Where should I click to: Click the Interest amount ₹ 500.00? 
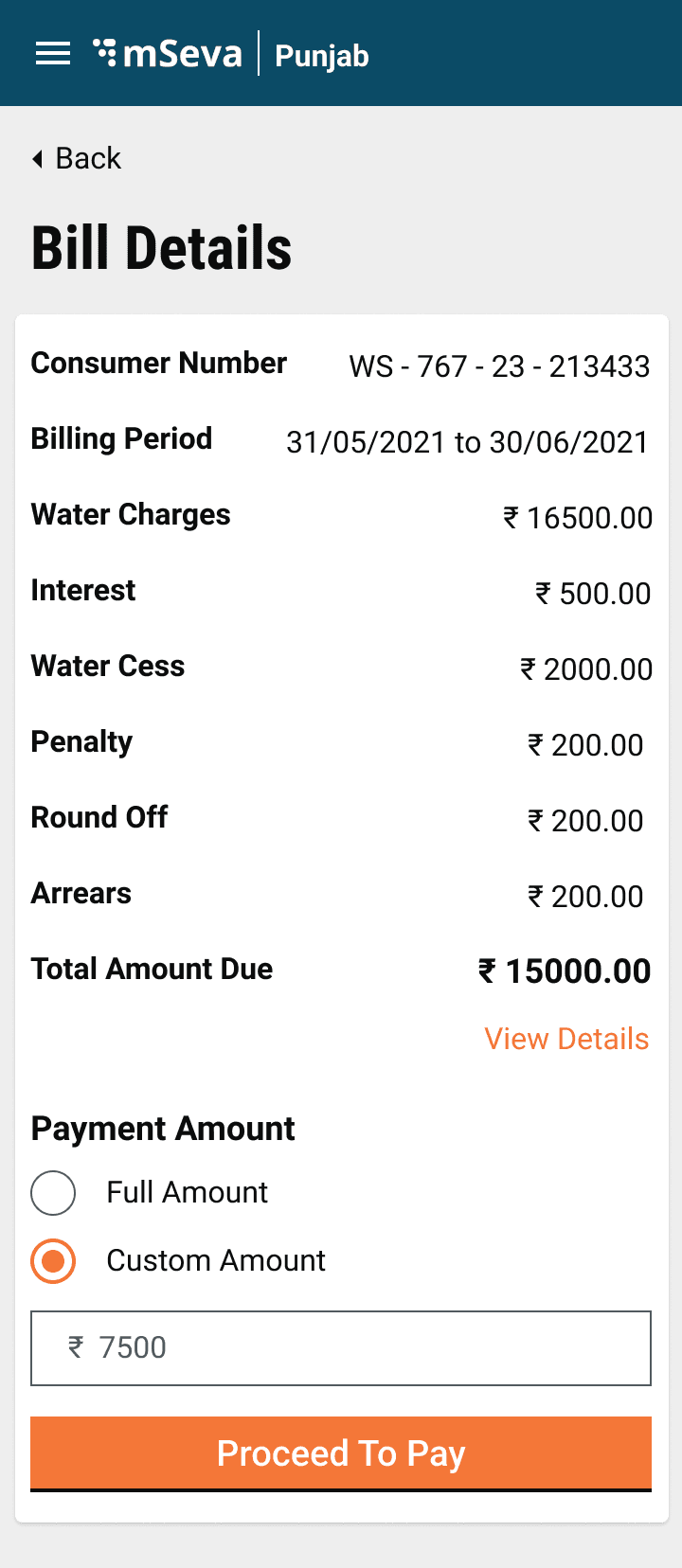click(593, 594)
